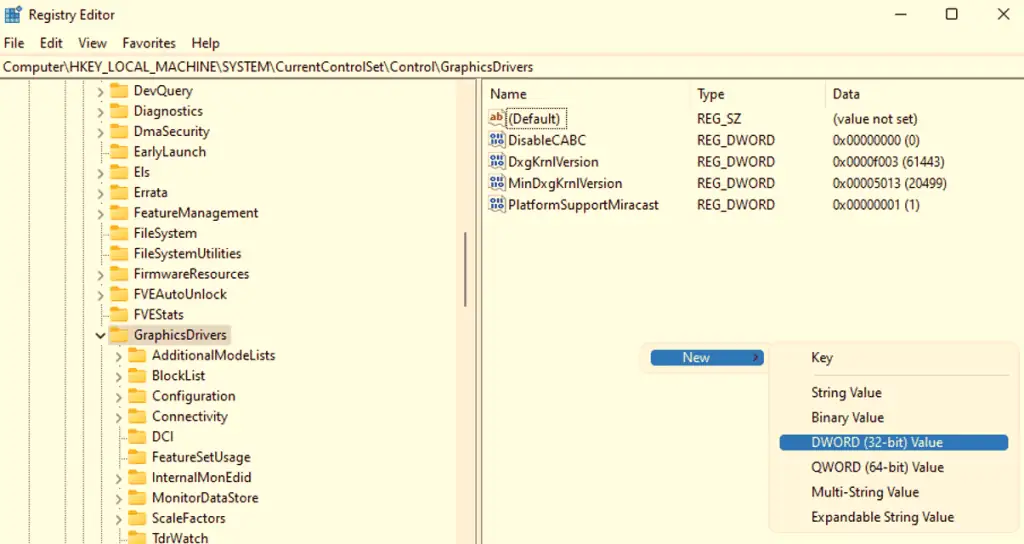
Task: Expand the FeatureManagement key
Action: click(x=100, y=214)
